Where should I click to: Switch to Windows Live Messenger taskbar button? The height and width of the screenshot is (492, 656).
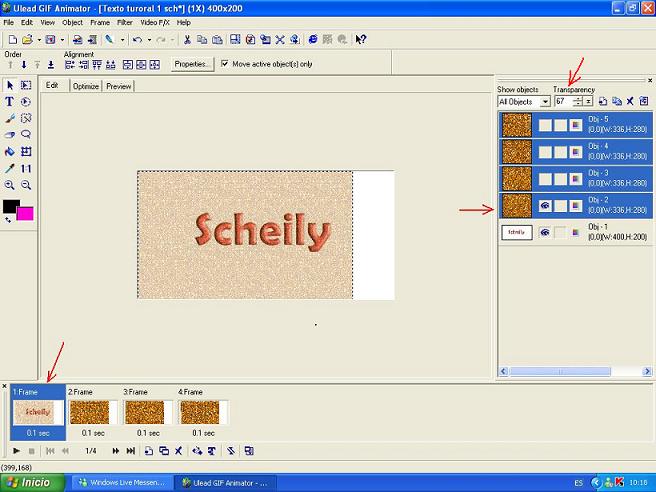click(122, 483)
